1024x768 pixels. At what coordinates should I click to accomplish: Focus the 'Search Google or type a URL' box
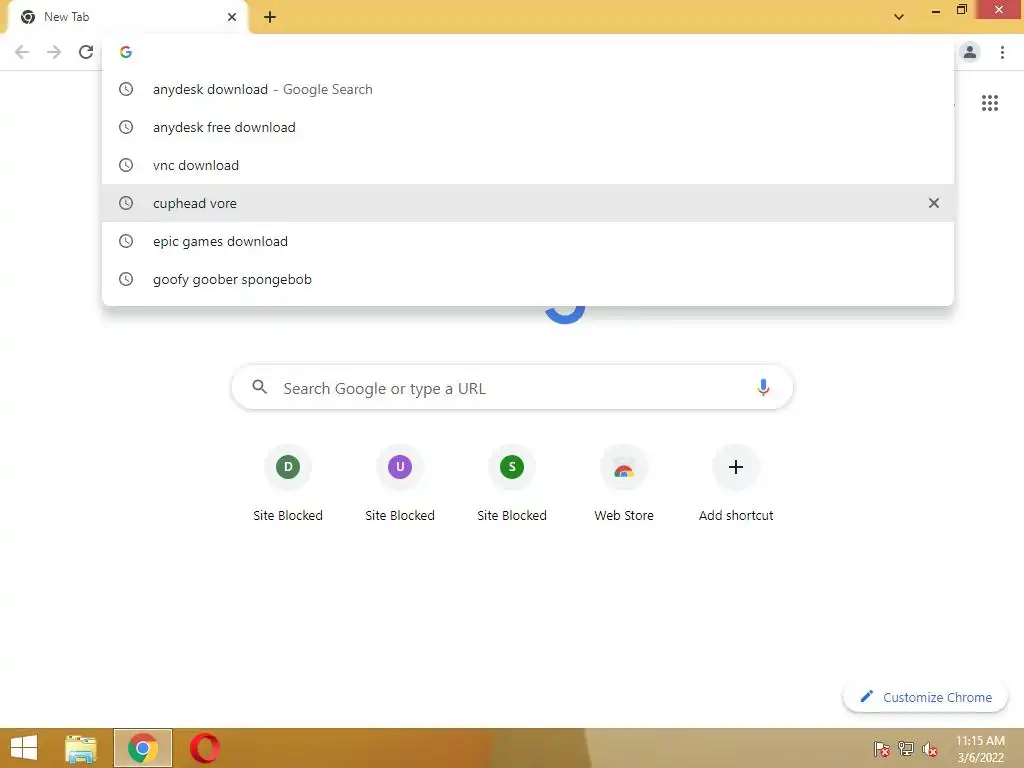512,387
